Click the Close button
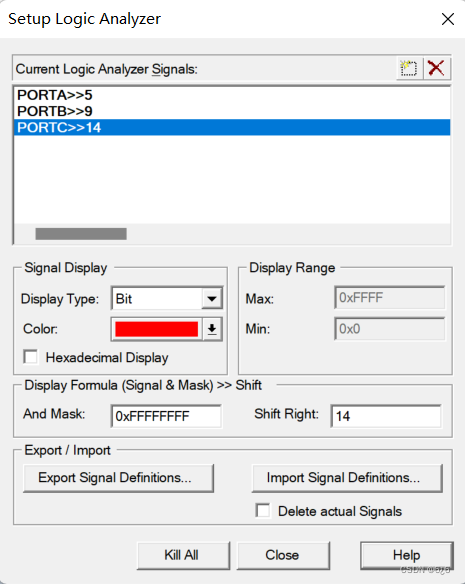 point(283,556)
